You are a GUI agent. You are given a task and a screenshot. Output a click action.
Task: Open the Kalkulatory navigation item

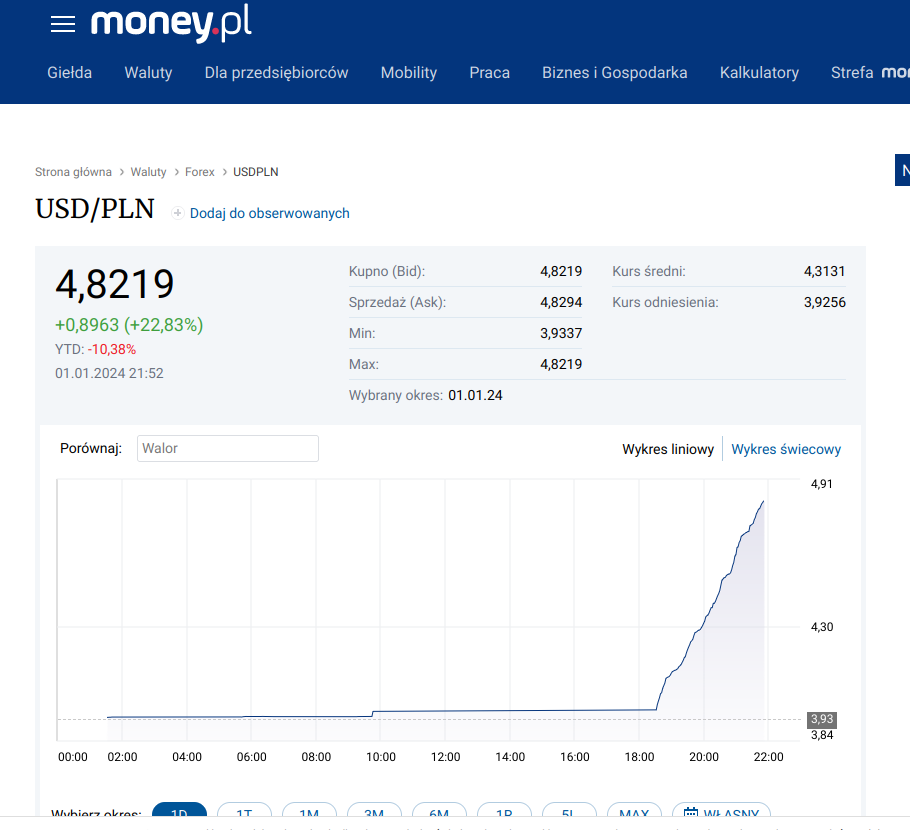click(759, 72)
